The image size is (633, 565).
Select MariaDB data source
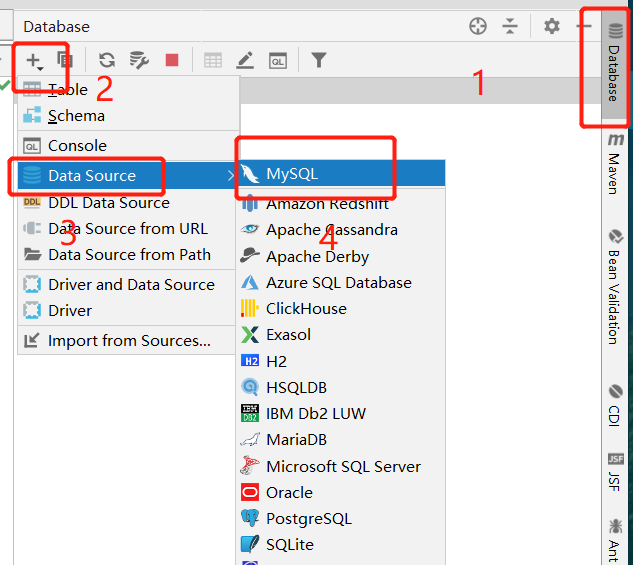coord(341,440)
